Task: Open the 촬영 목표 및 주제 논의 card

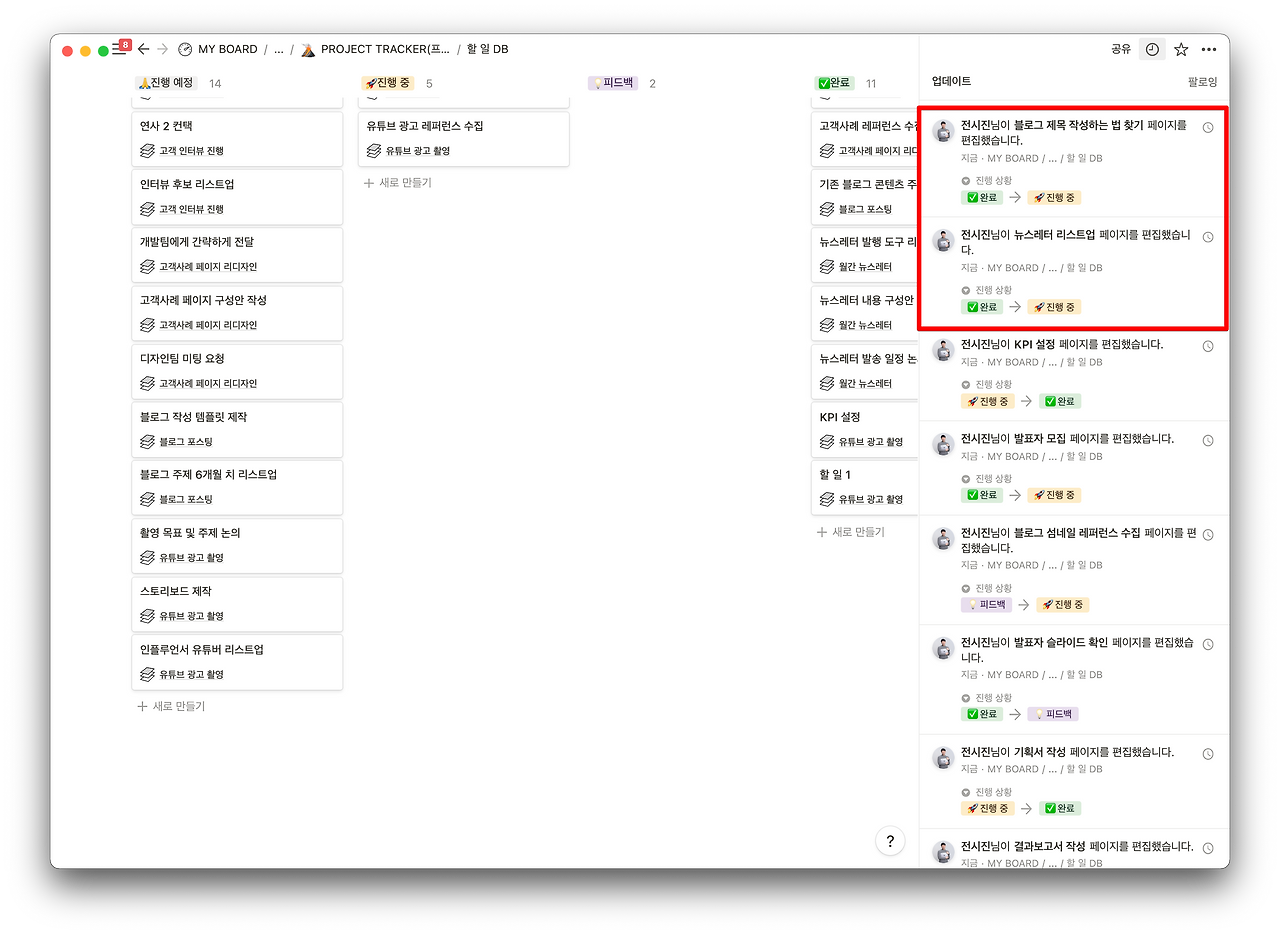Action: 237,545
